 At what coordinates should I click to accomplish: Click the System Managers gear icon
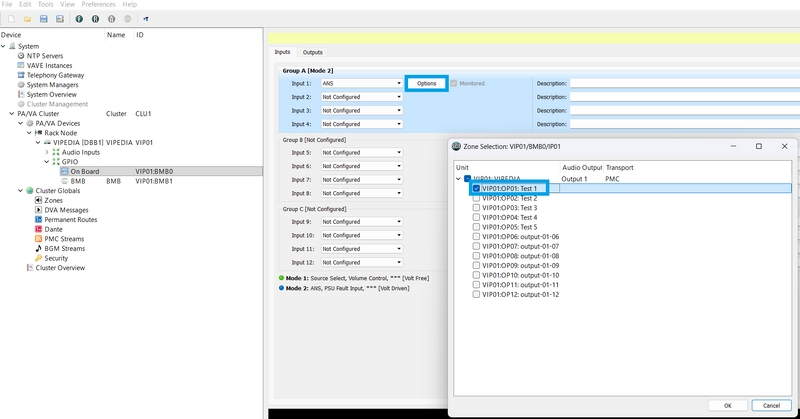click(x=21, y=85)
